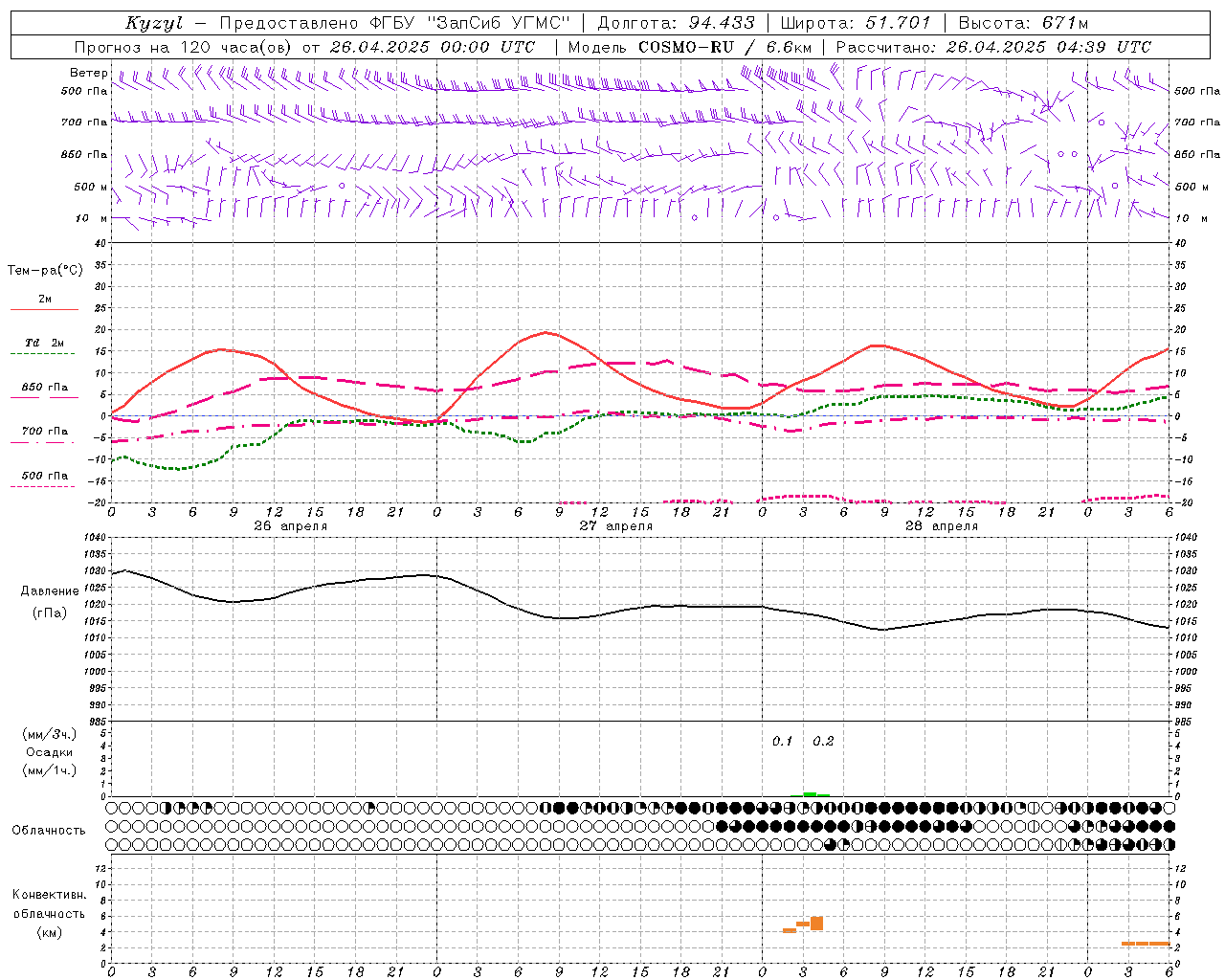Click the computed time Рассчитано: 26.04.2025 04:39 UTC
1225x980 pixels.
pos(993,47)
